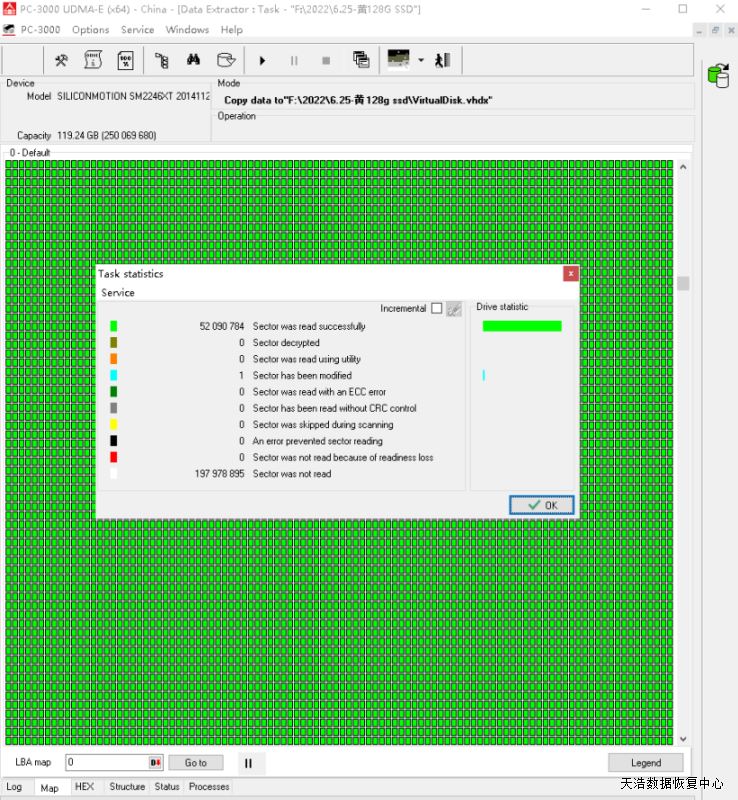Click the stacked windows icon in toolbar
The height and width of the screenshot is (800, 738).
(x=361, y=60)
